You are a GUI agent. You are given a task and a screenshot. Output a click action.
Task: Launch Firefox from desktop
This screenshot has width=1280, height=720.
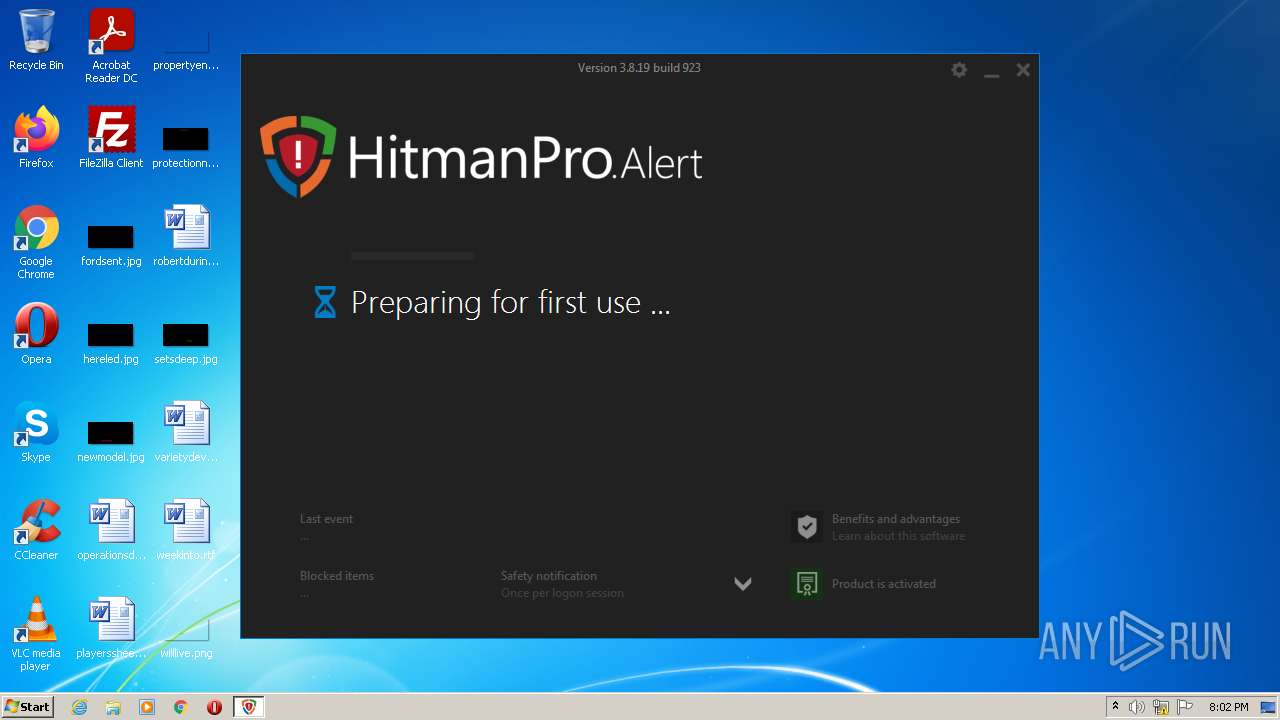(x=36, y=138)
